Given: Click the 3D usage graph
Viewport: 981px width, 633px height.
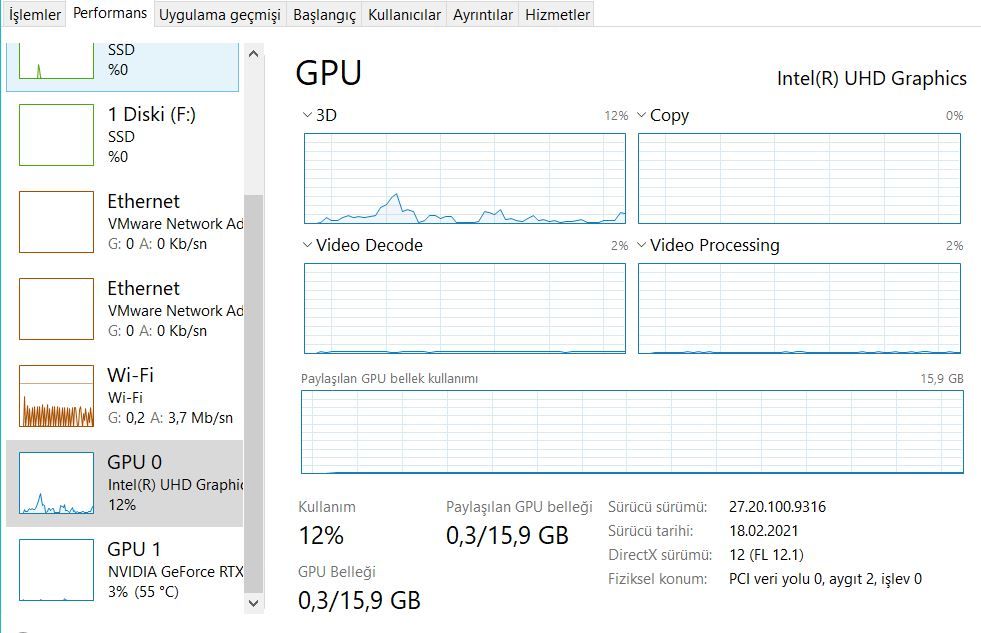Looking at the screenshot, I should click(465, 178).
